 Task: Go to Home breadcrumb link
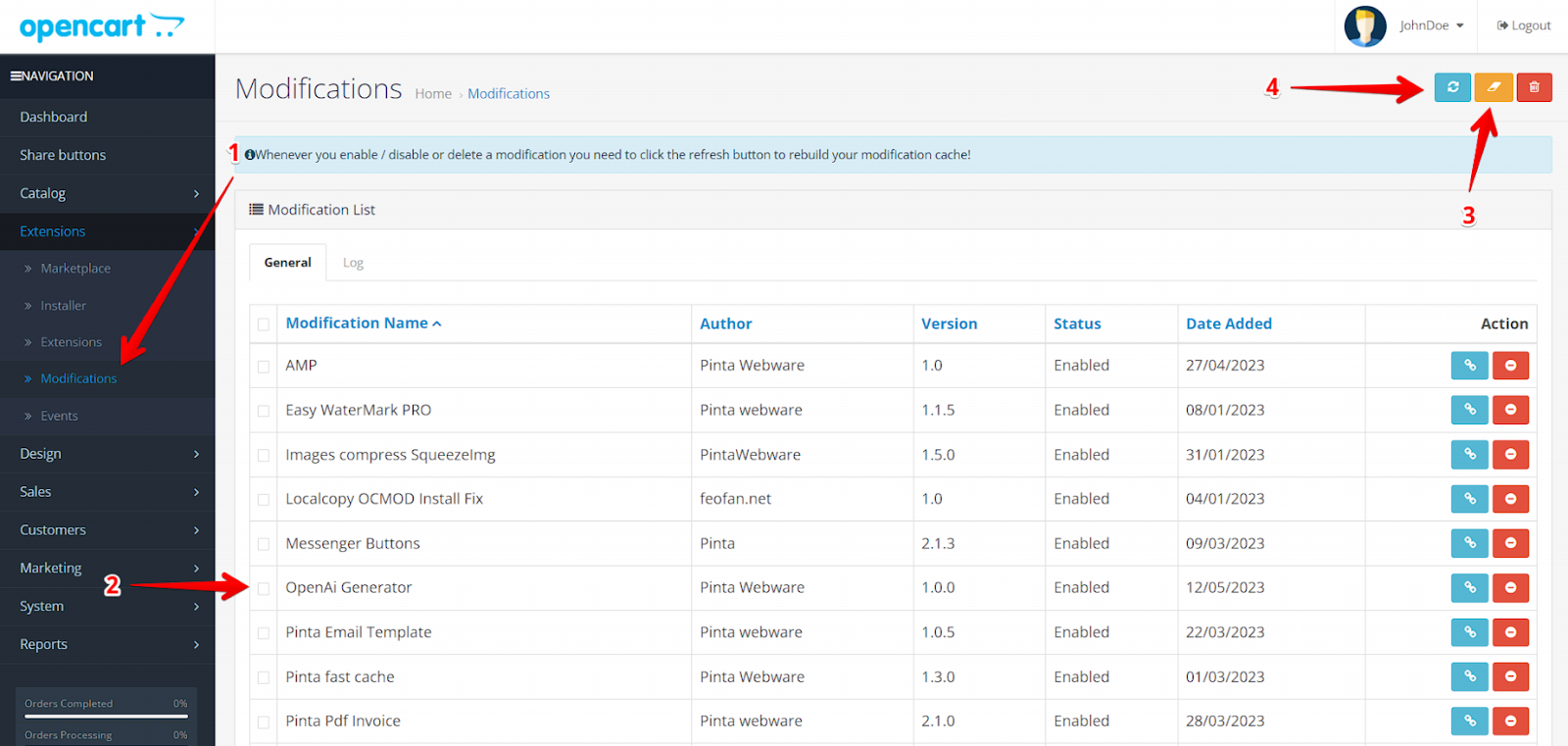[x=433, y=94]
